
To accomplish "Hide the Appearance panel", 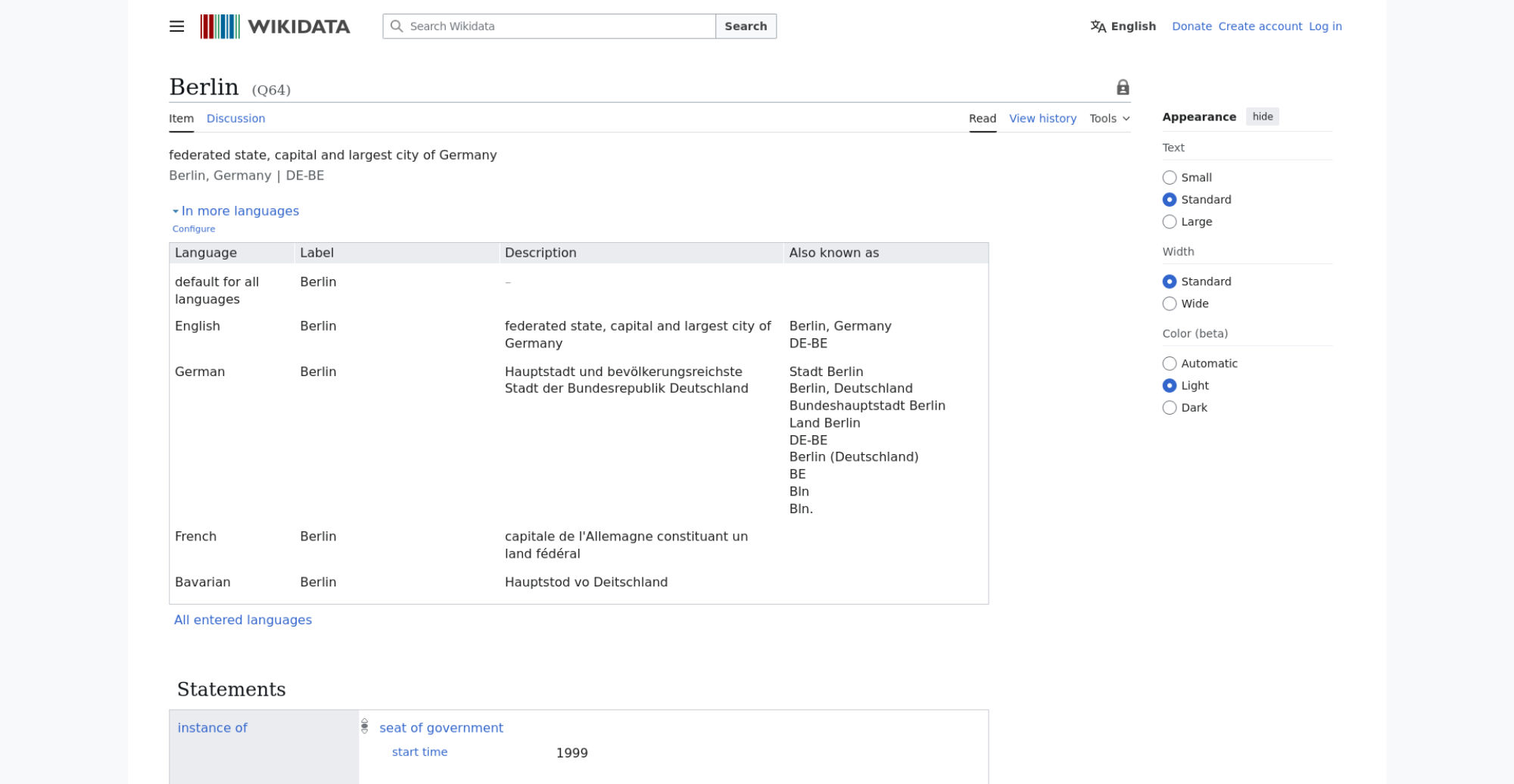I will (1262, 117).
